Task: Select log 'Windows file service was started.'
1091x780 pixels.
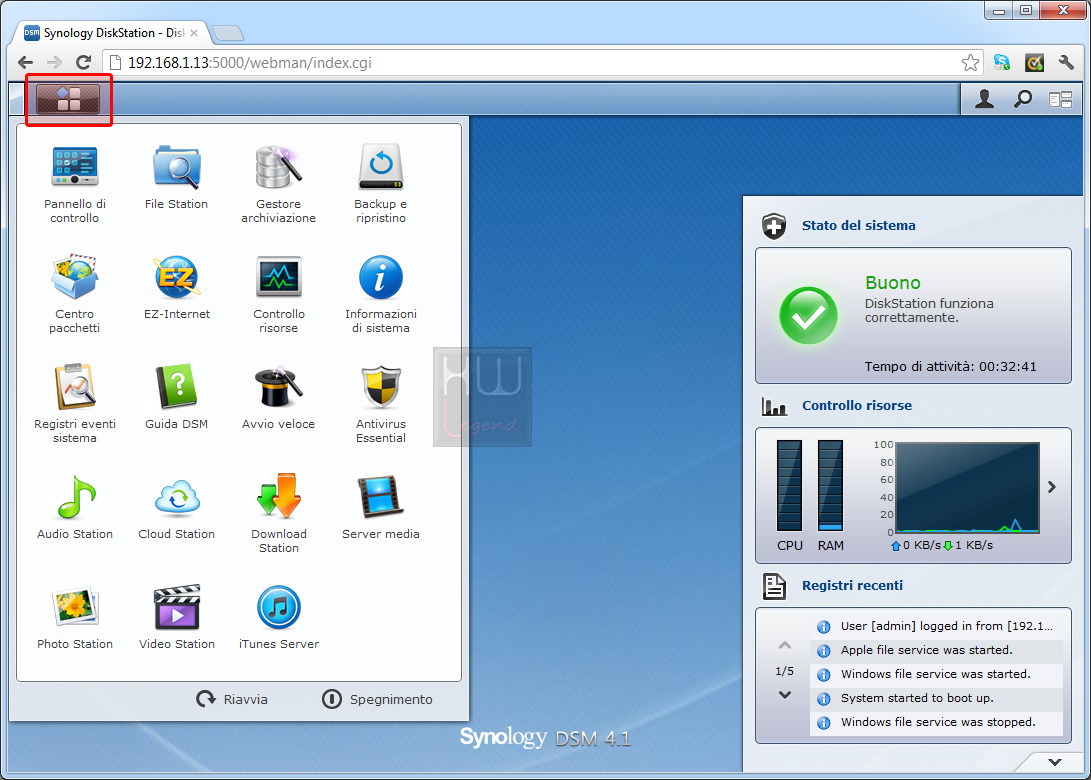Action: pyautogui.click(x=937, y=674)
